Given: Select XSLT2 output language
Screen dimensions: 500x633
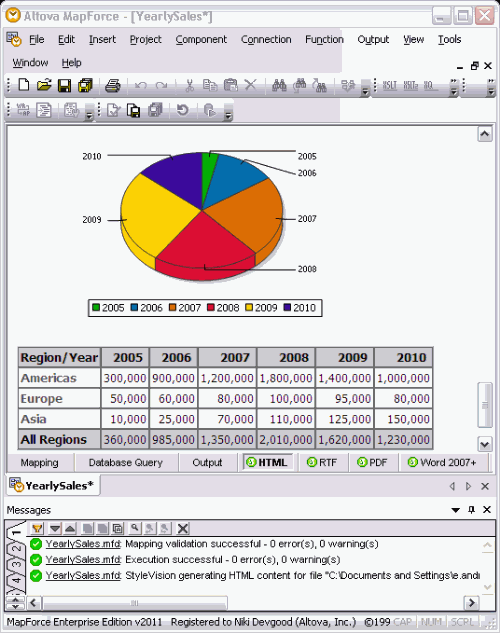Looking at the screenshot, I should 411,85.
